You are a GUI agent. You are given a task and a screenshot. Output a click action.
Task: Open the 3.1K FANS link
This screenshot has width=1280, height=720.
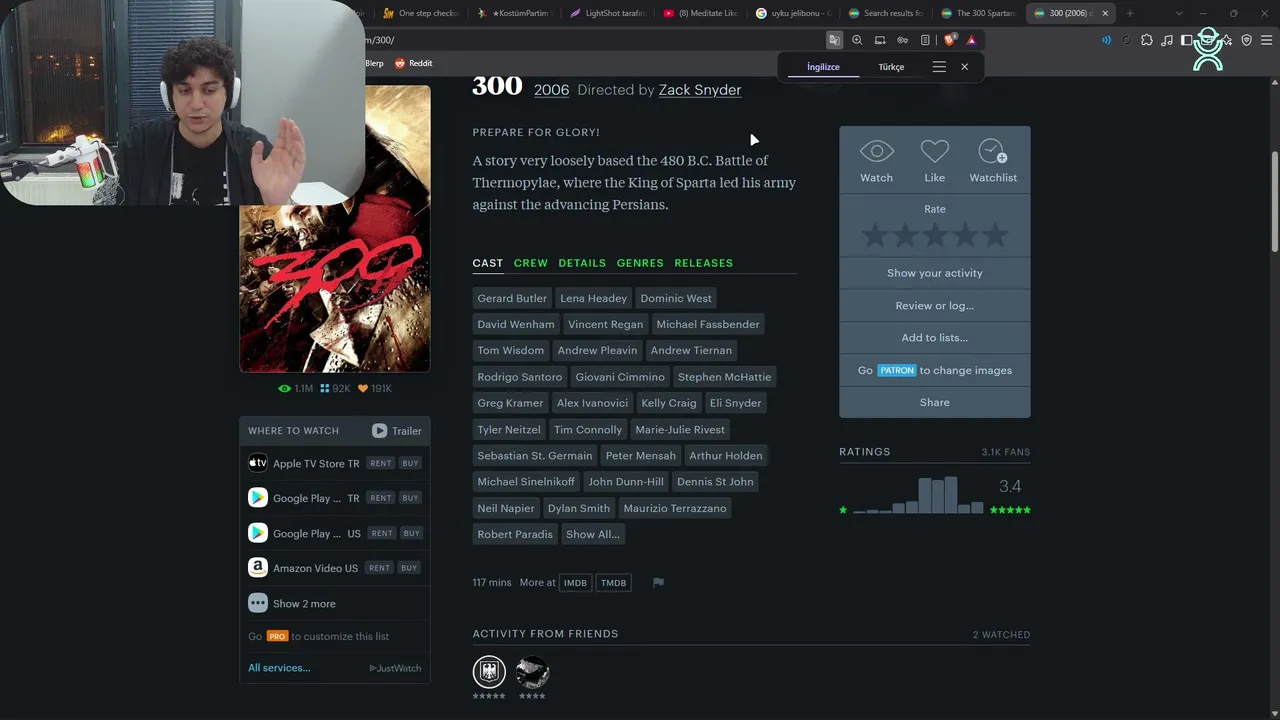(1006, 452)
